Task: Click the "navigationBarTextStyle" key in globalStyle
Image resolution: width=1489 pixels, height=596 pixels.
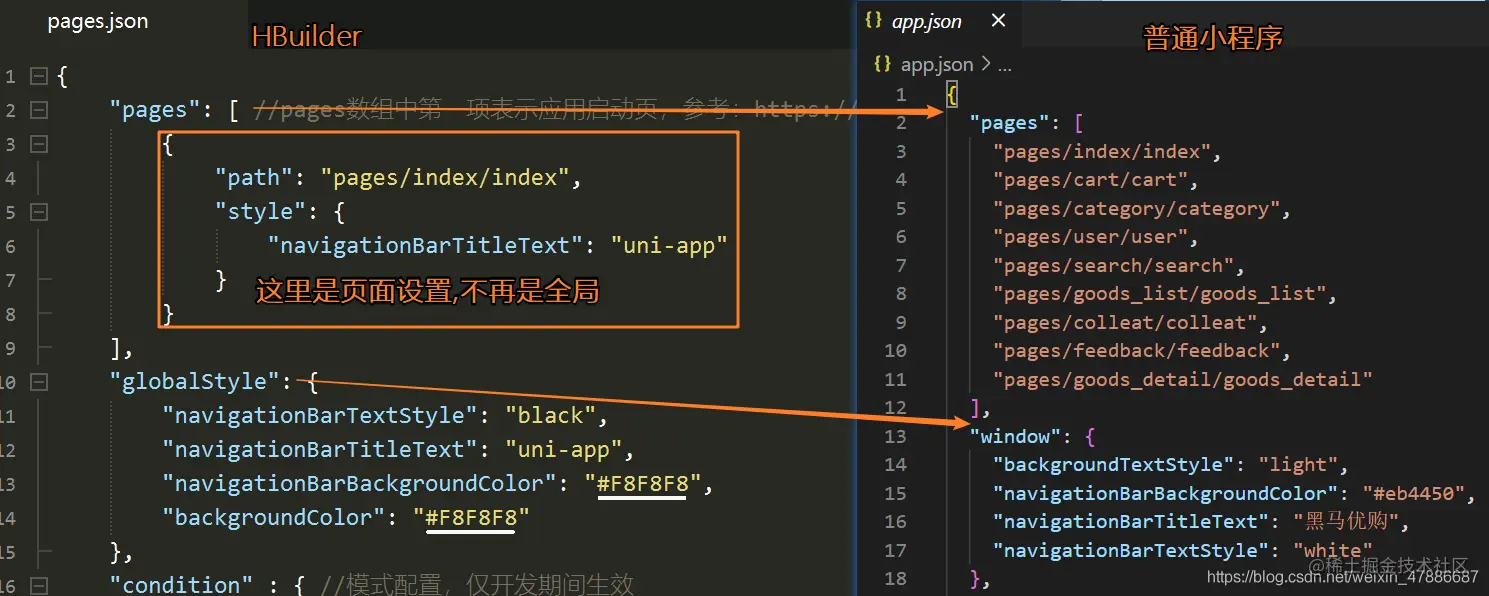Action: pyautogui.click(x=320, y=416)
